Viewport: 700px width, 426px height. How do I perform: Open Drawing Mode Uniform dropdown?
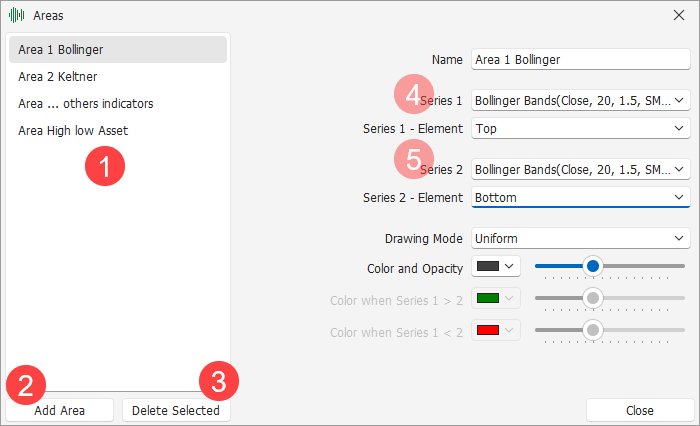(x=581, y=238)
